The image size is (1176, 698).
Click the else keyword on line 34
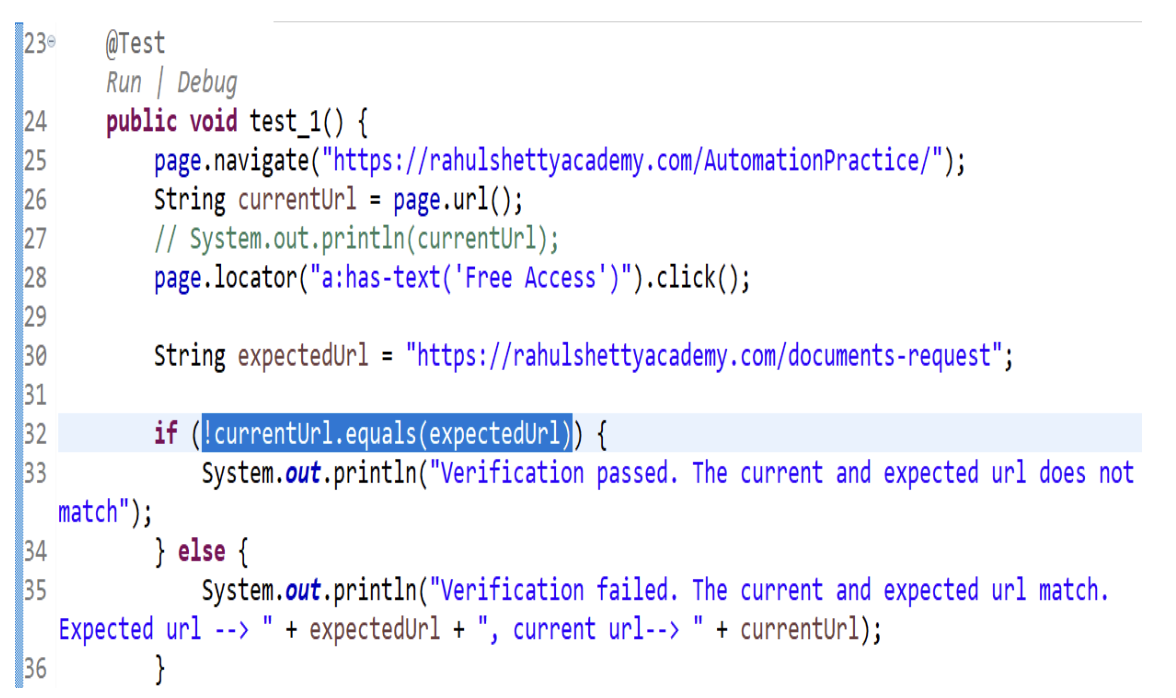pyautogui.click(x=202, y=551)
